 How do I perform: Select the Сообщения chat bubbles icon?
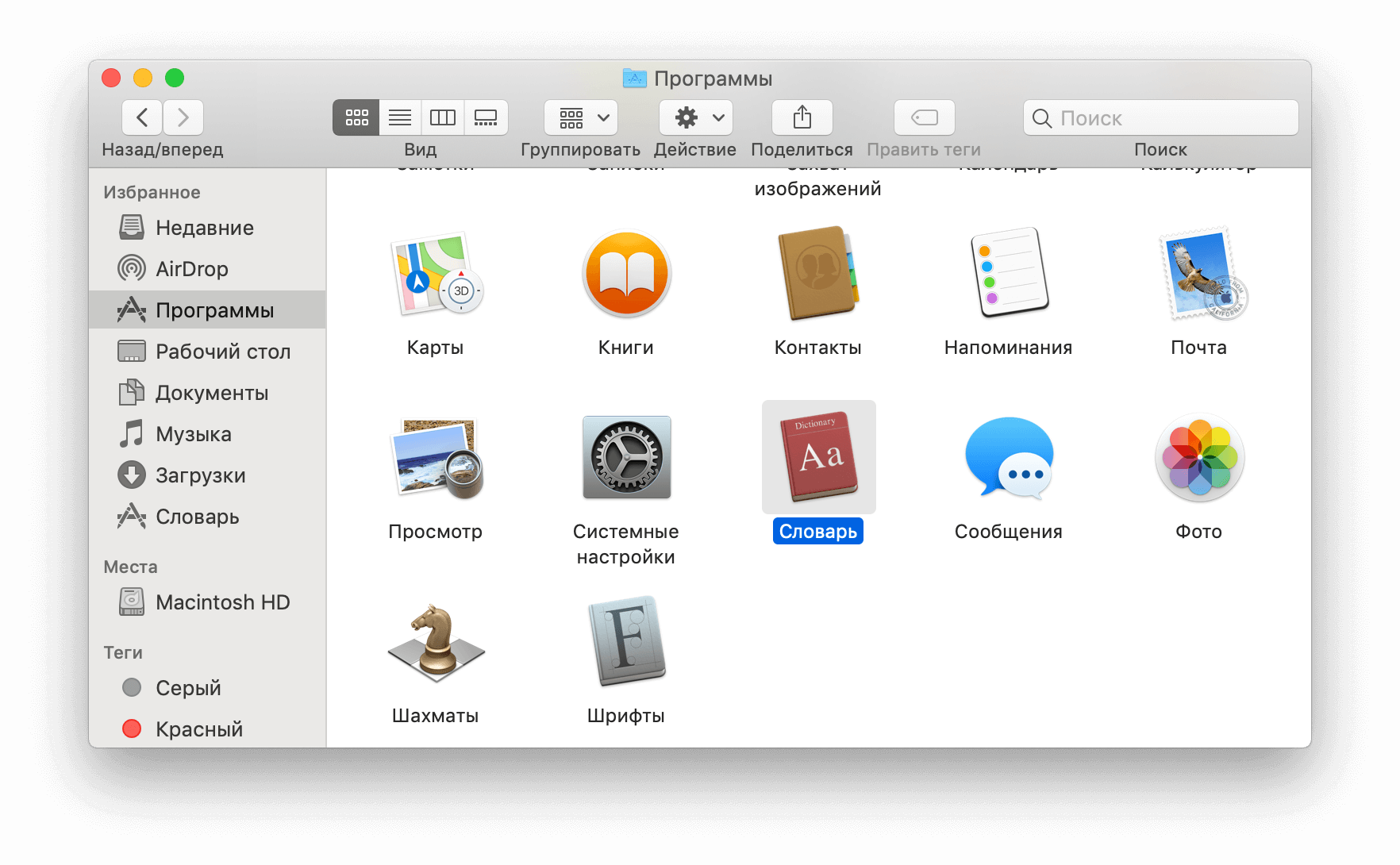[1009, 458]
